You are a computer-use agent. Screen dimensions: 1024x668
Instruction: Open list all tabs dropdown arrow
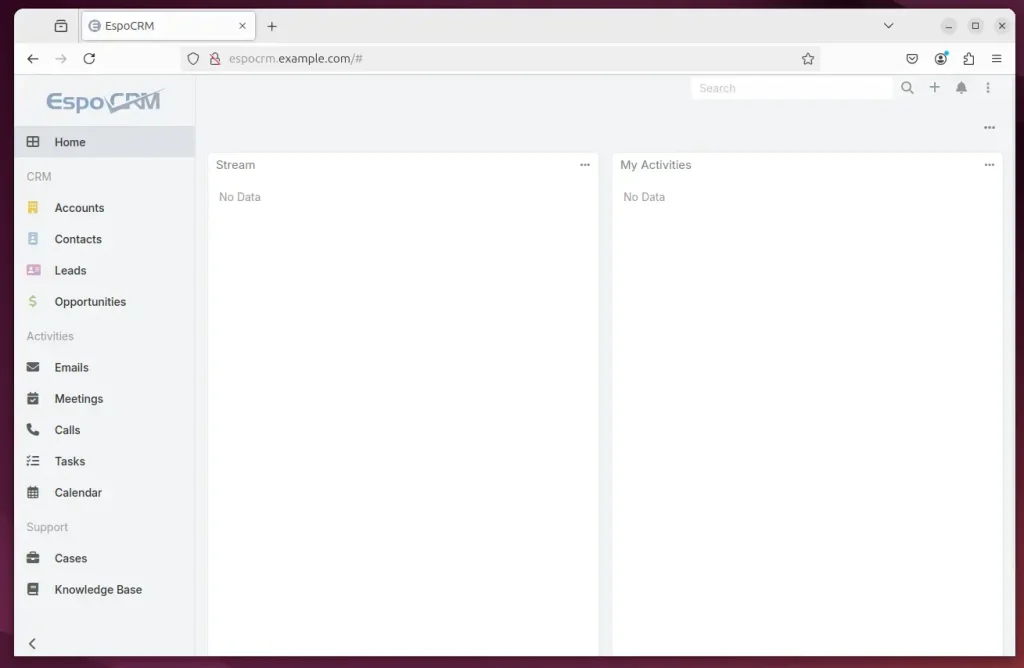pyautogui.click(x=888, y=26)
